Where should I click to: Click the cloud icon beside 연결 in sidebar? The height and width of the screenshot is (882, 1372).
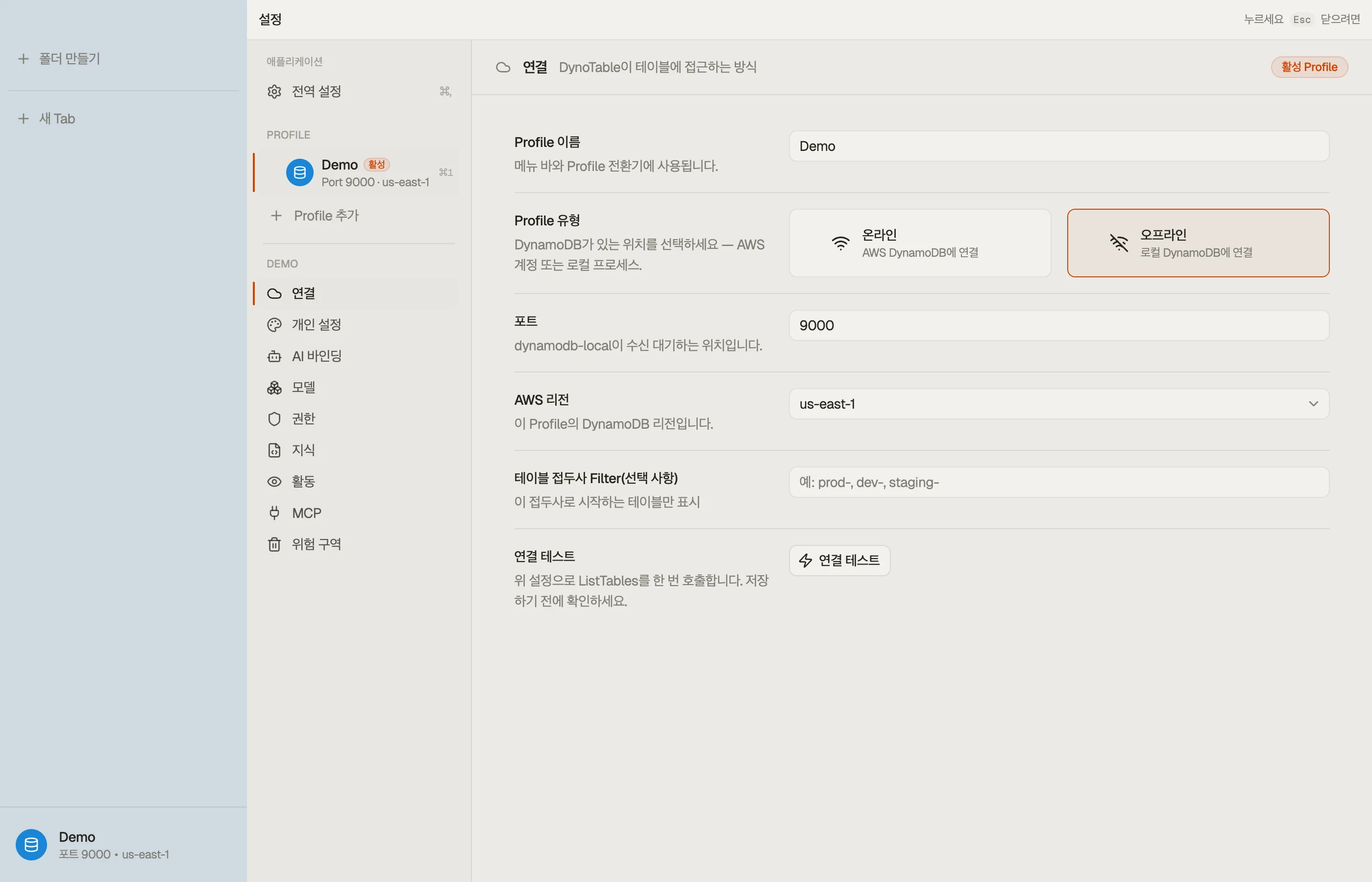(x=274, y=293)
